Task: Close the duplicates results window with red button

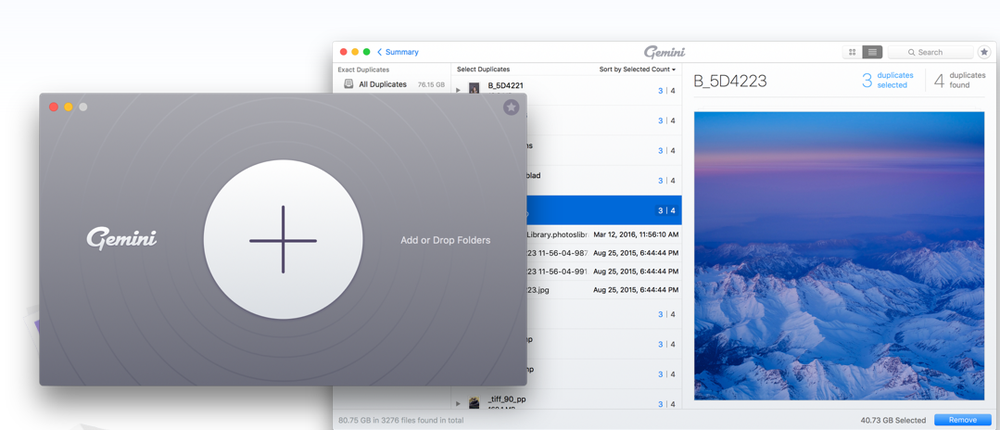Action: click(343, 52)
